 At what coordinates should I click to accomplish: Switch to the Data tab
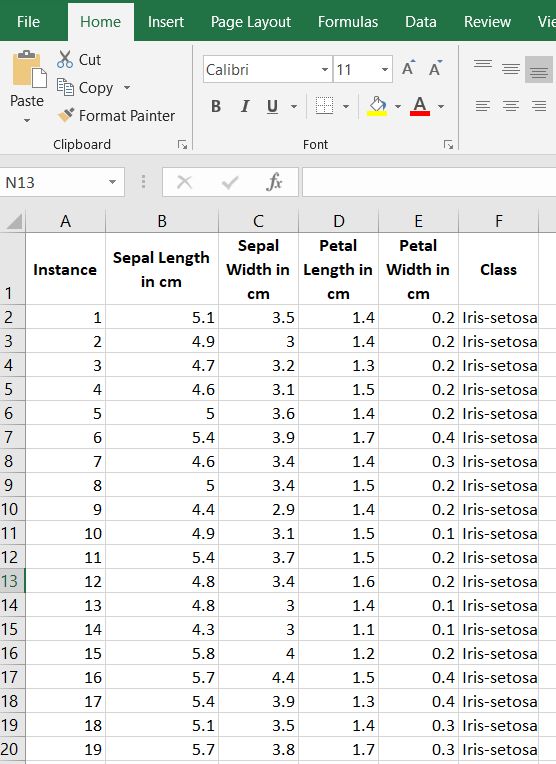421,22
